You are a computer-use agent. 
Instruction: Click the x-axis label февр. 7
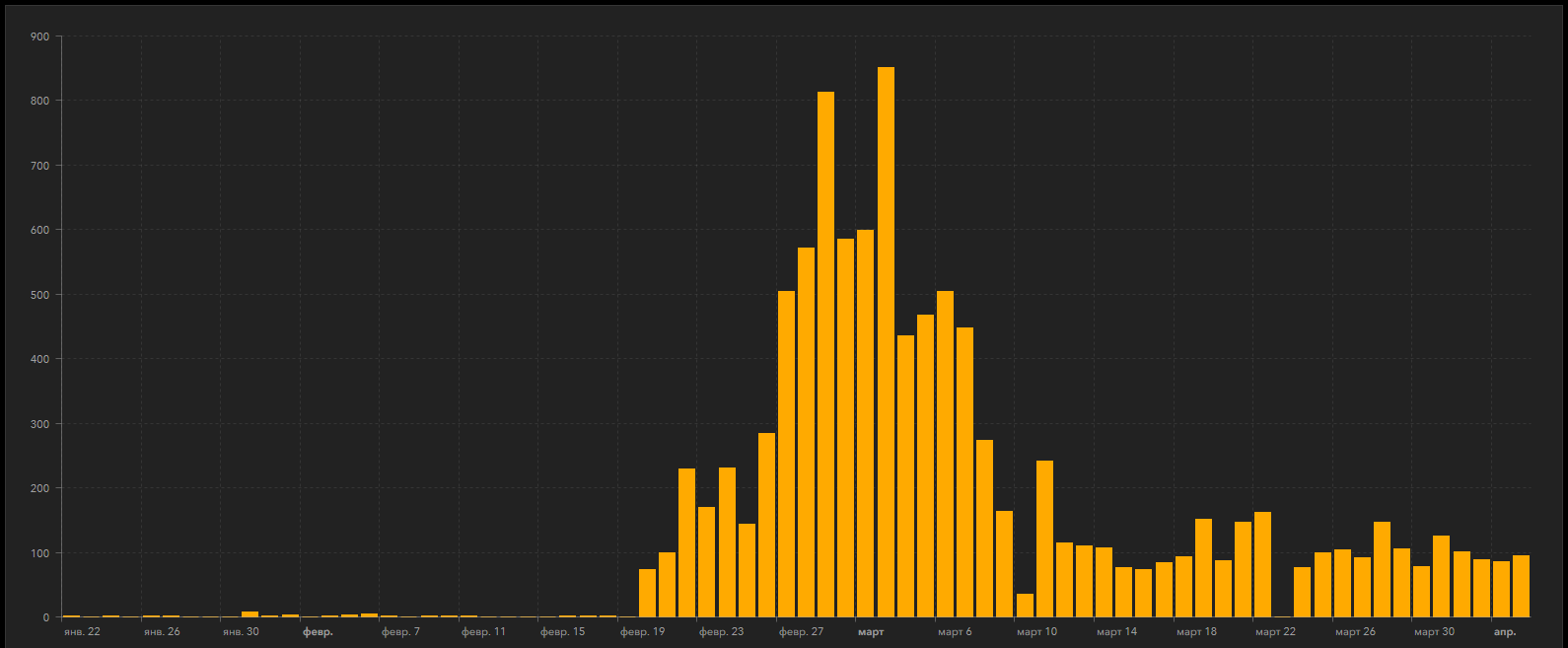coord(400,631)
